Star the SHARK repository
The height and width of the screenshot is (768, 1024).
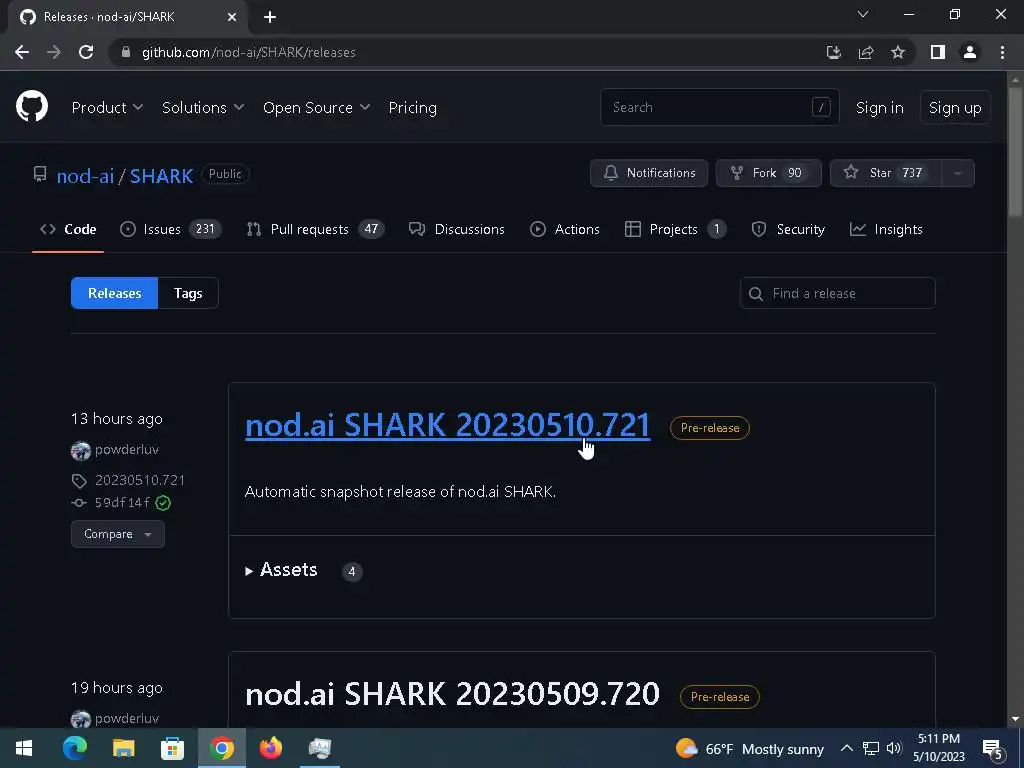pyautogui.click(x=886, y=173)
